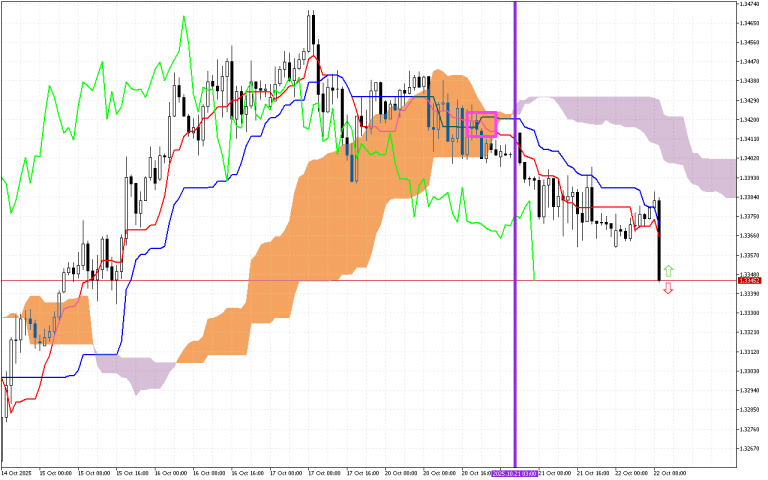Image resolution: width=768 pixels, height=480 pixels.
Task: Click the 21 Oct 16:00 time axis label
Action: point(592,473)
